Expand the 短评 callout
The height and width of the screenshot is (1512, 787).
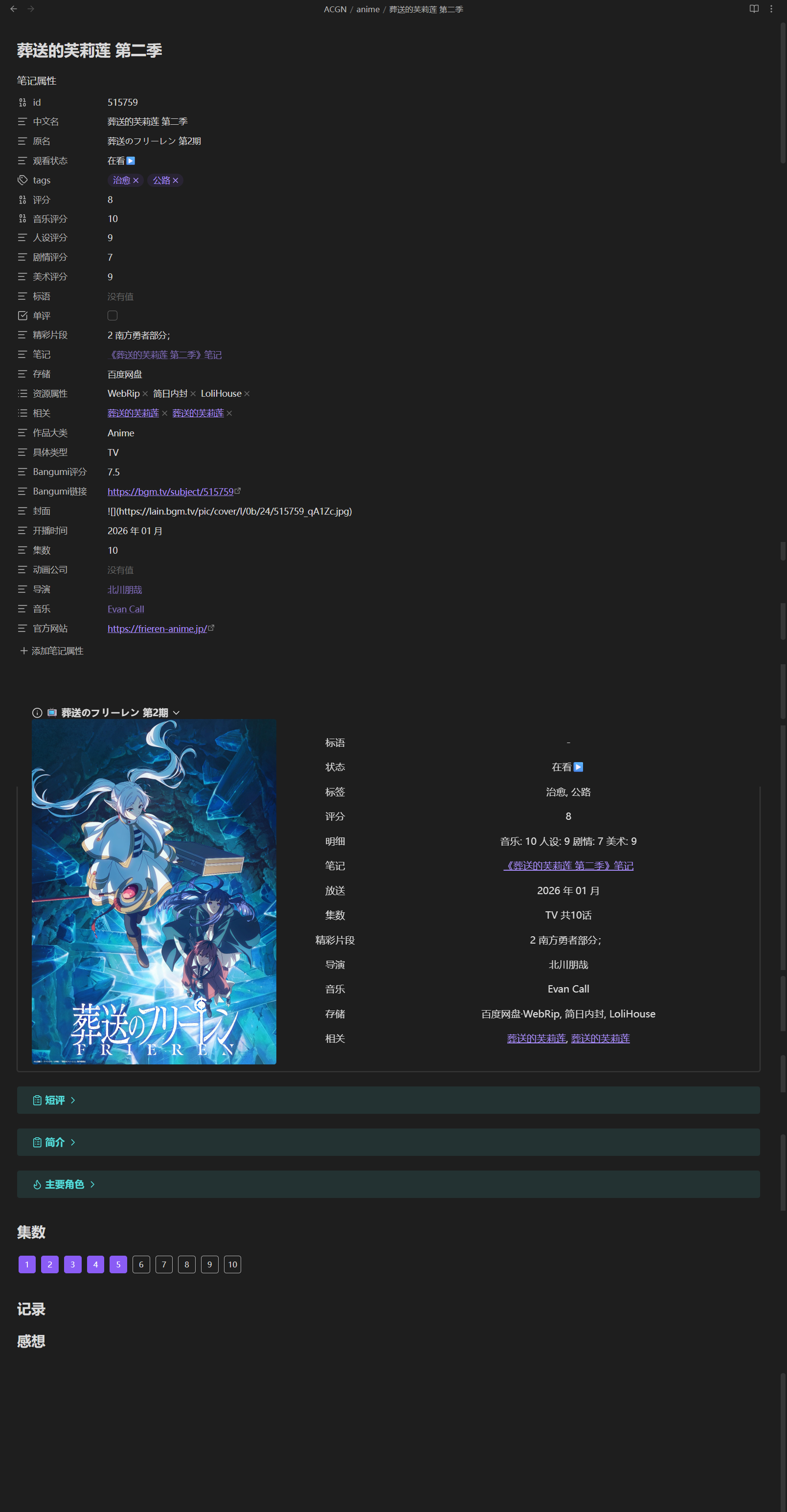pos(73,1100)
